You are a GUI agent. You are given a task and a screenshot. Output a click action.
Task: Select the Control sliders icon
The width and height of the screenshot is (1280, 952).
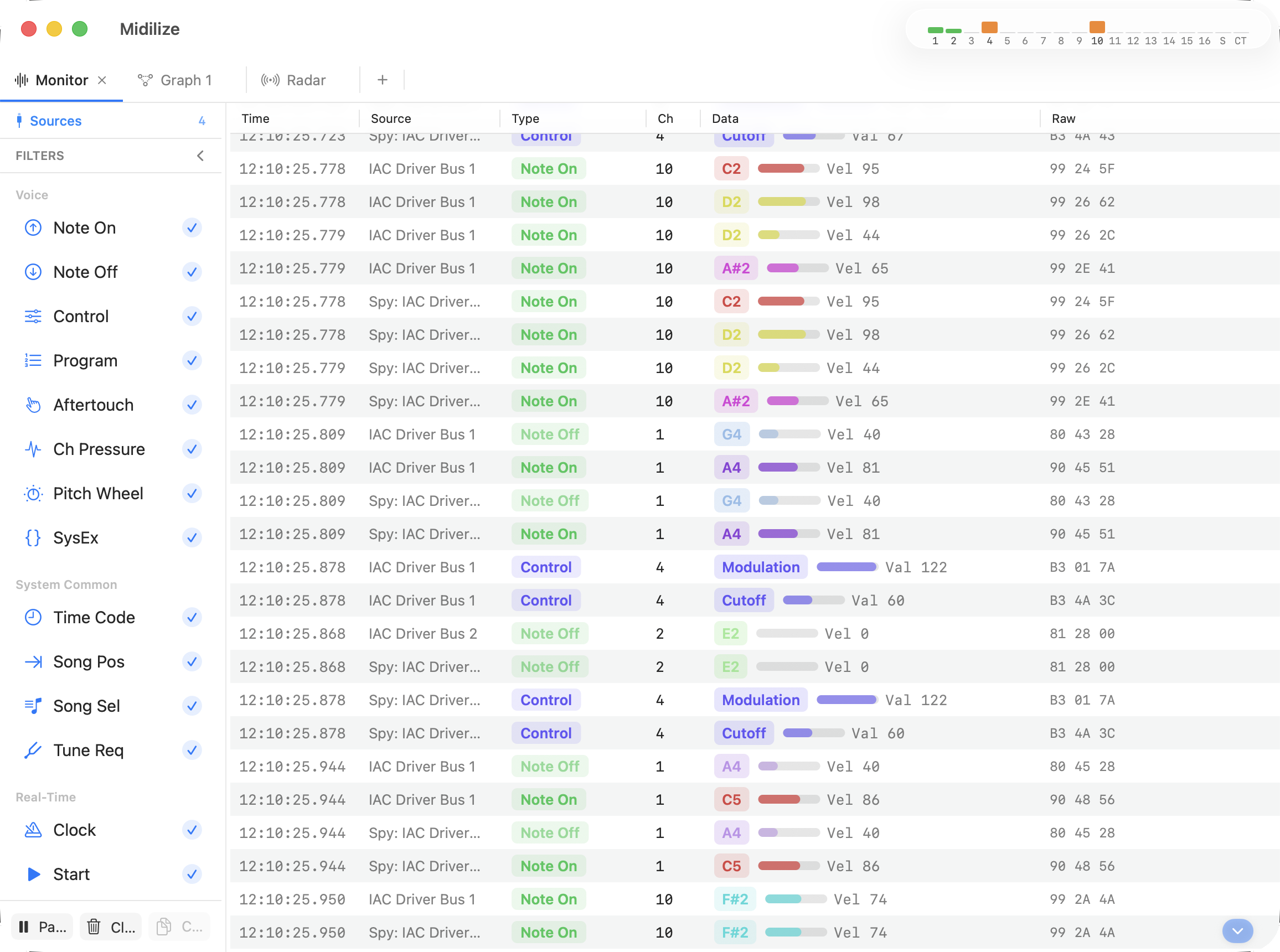click(33, 316)
